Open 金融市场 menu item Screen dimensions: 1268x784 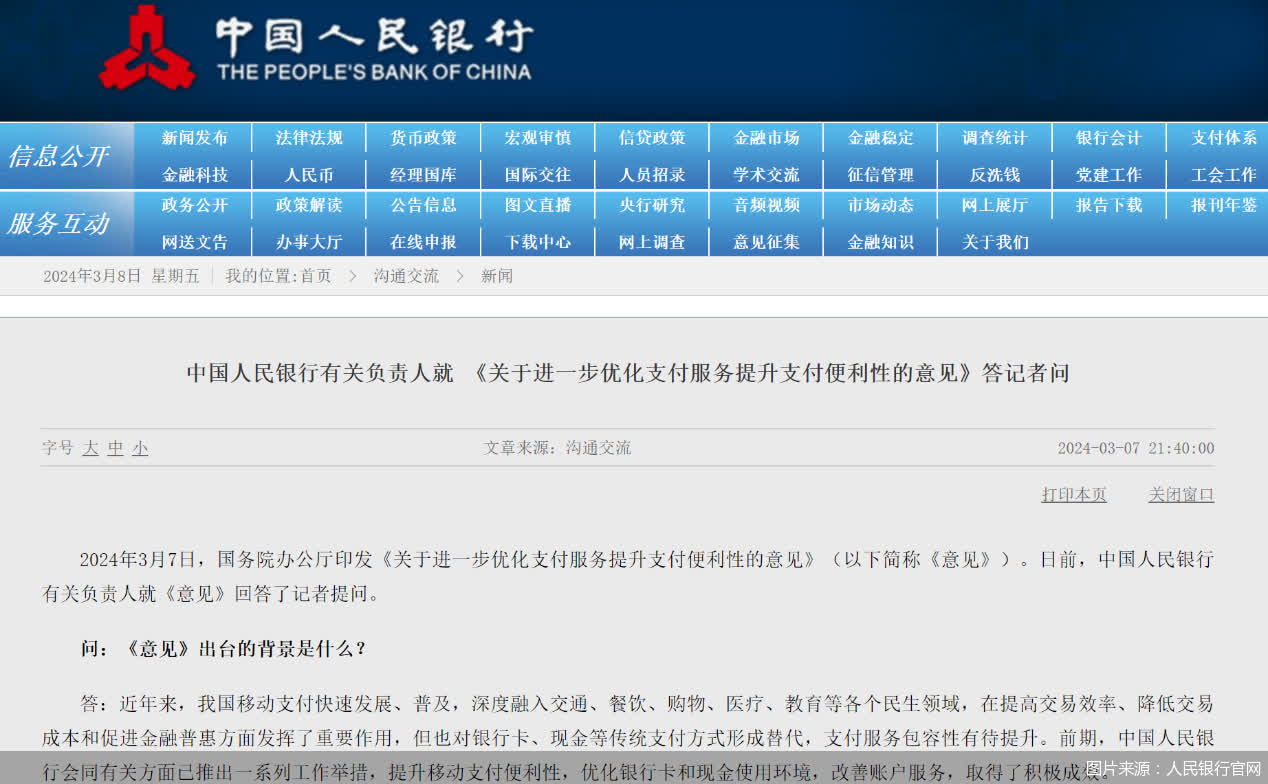(x=766, y=138)
